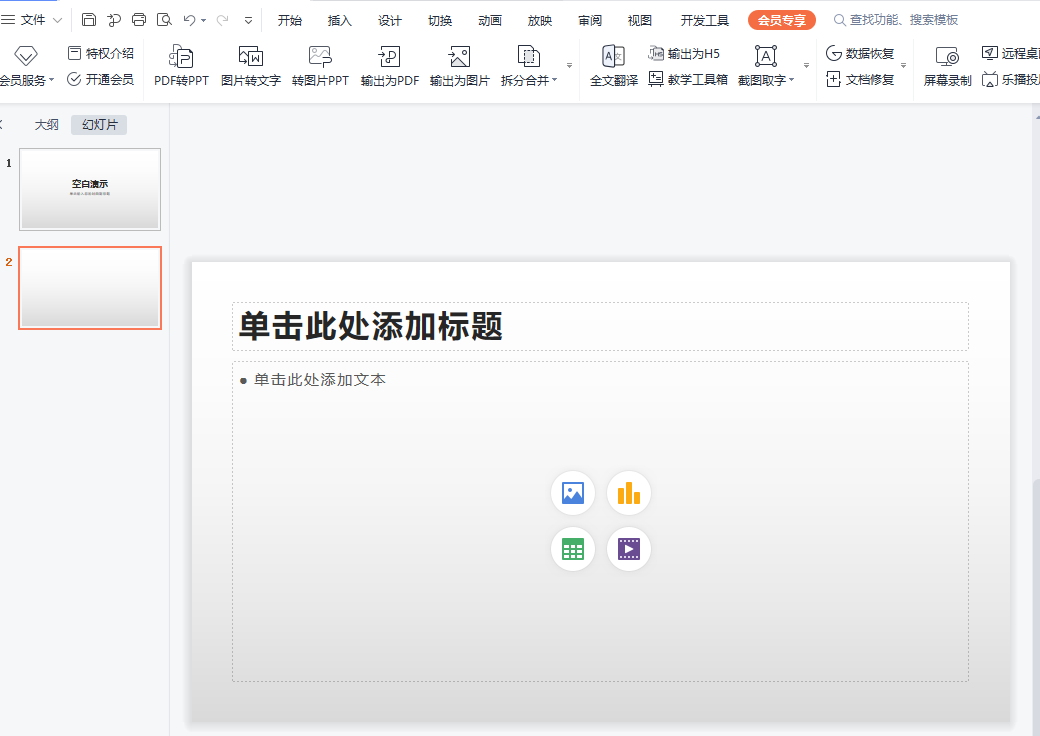Click the 会员专享 button
Viewport: 1040px width, 736px height.
tap(781, 19)
